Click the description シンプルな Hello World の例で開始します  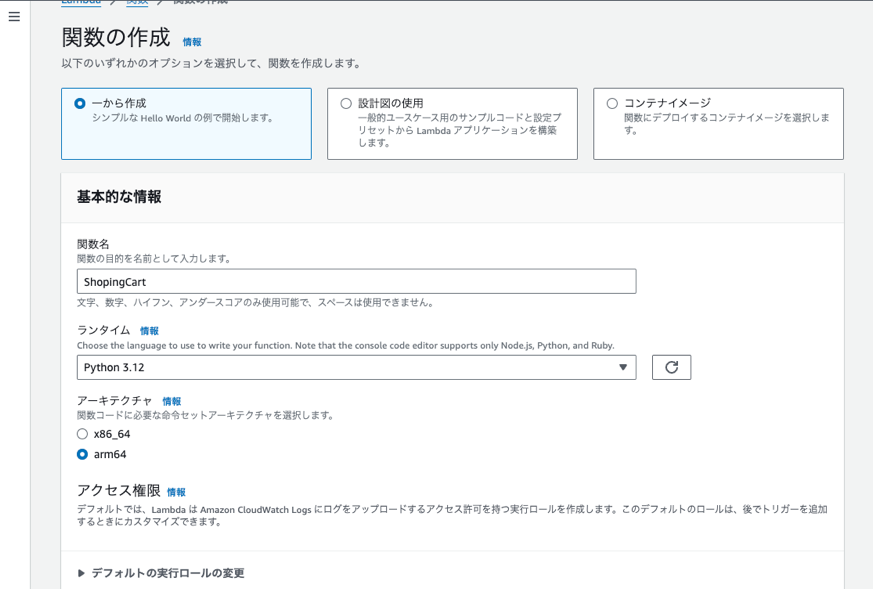[183, 118]
